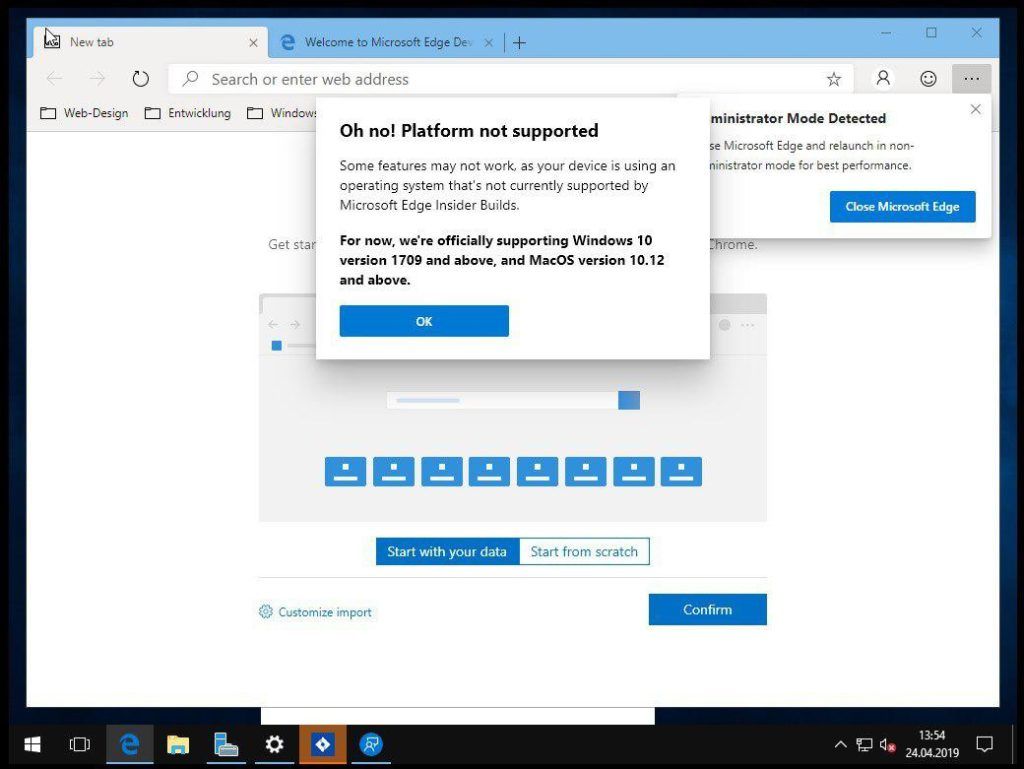
Task: Click the smiley feedback icon in Edge
Action: [x=927, y=78]
